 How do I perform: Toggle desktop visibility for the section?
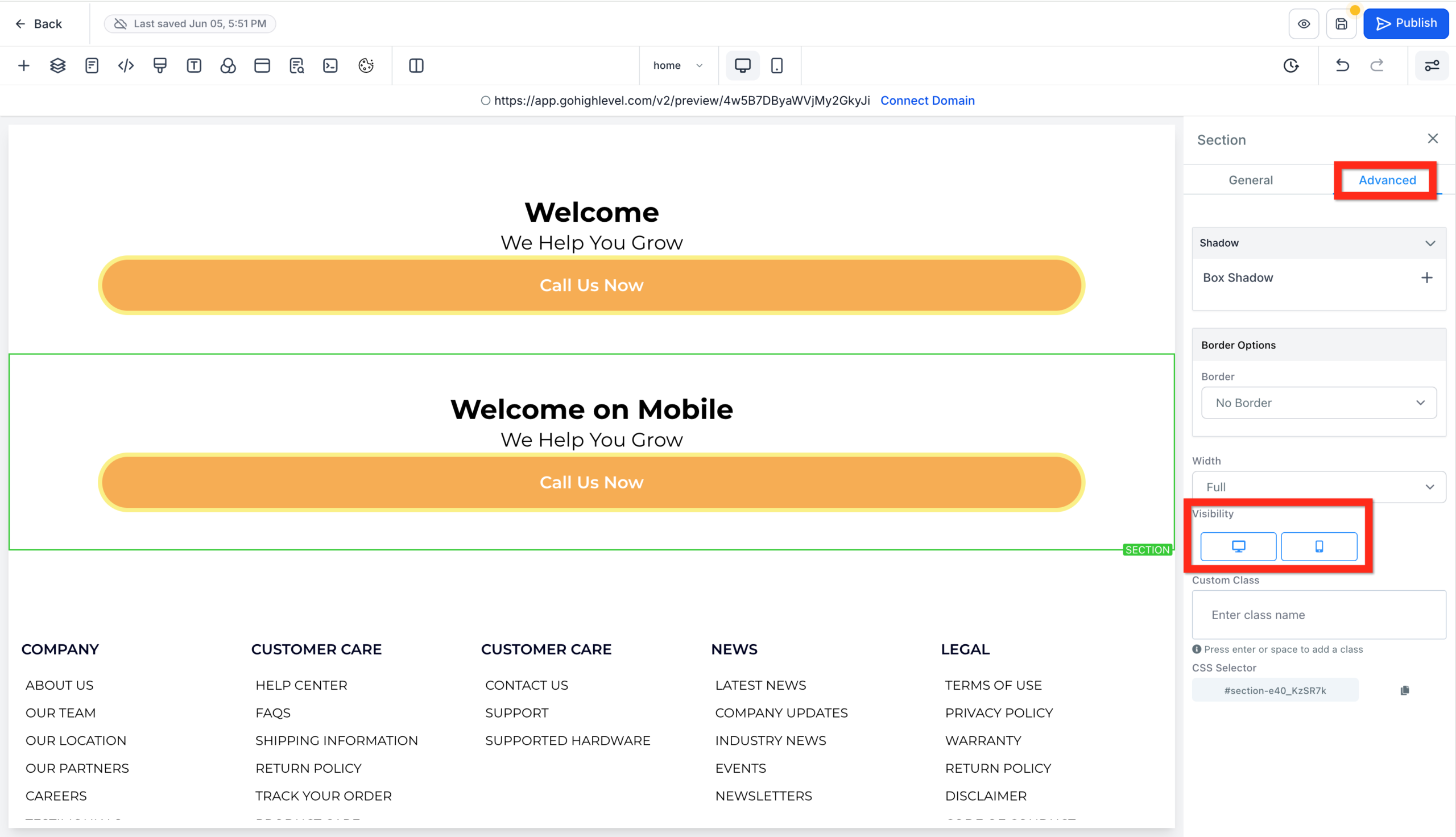1238,546
